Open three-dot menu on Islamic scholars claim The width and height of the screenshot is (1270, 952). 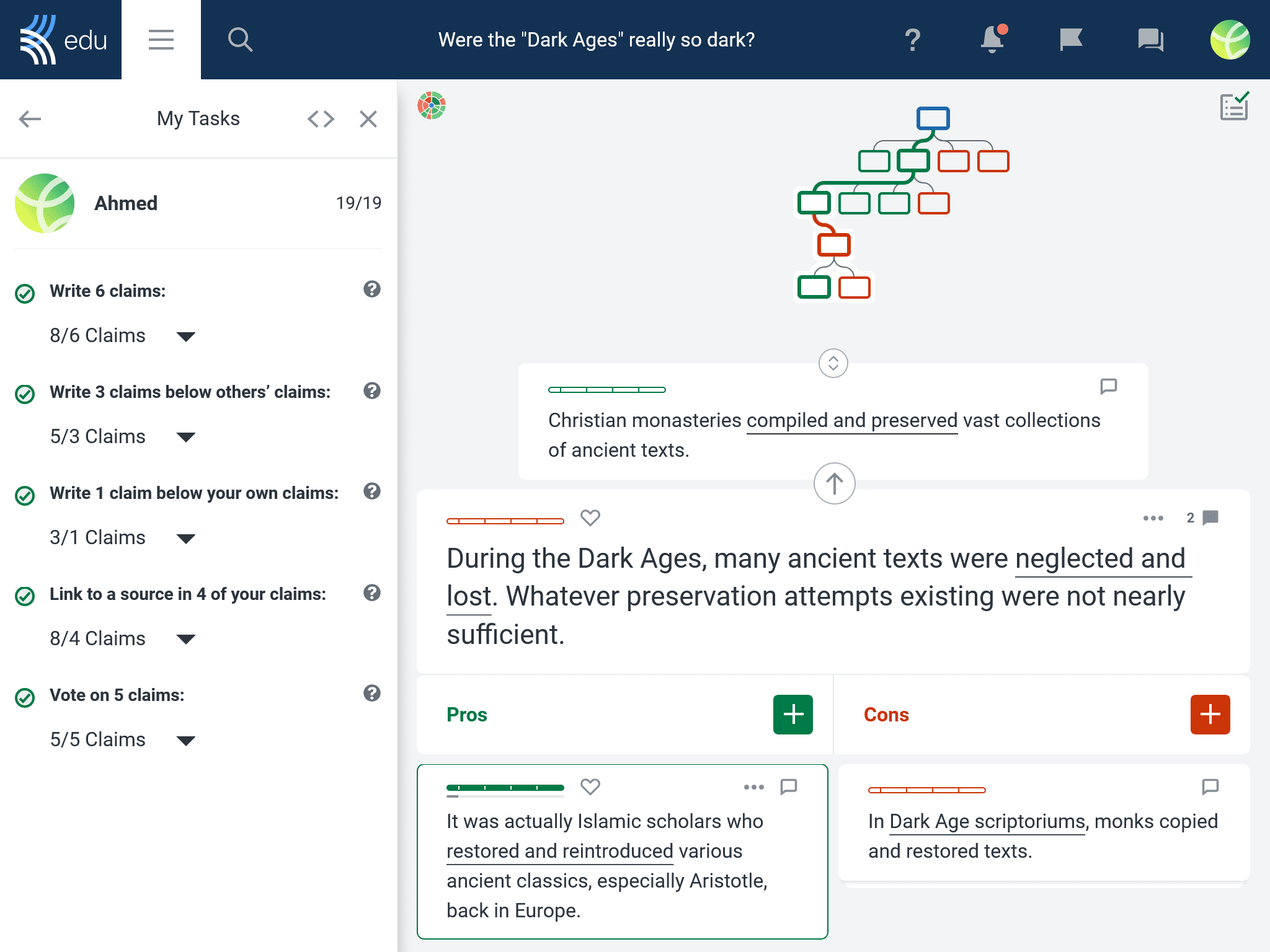pyautogui.click(x=754, y=787)
